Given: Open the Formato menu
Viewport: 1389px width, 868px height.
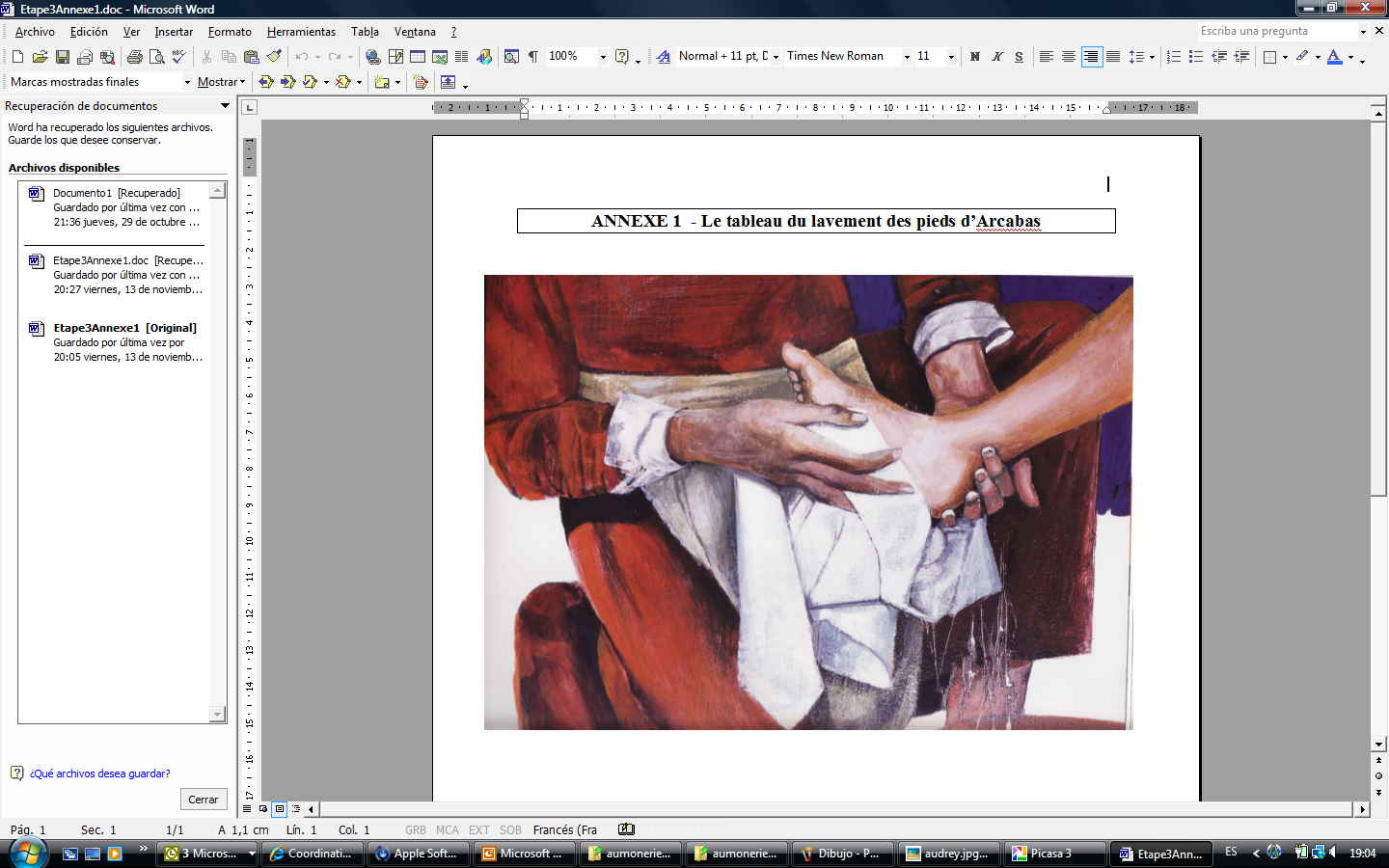Looking at the screenshot, I should click(x=230, y=32).
